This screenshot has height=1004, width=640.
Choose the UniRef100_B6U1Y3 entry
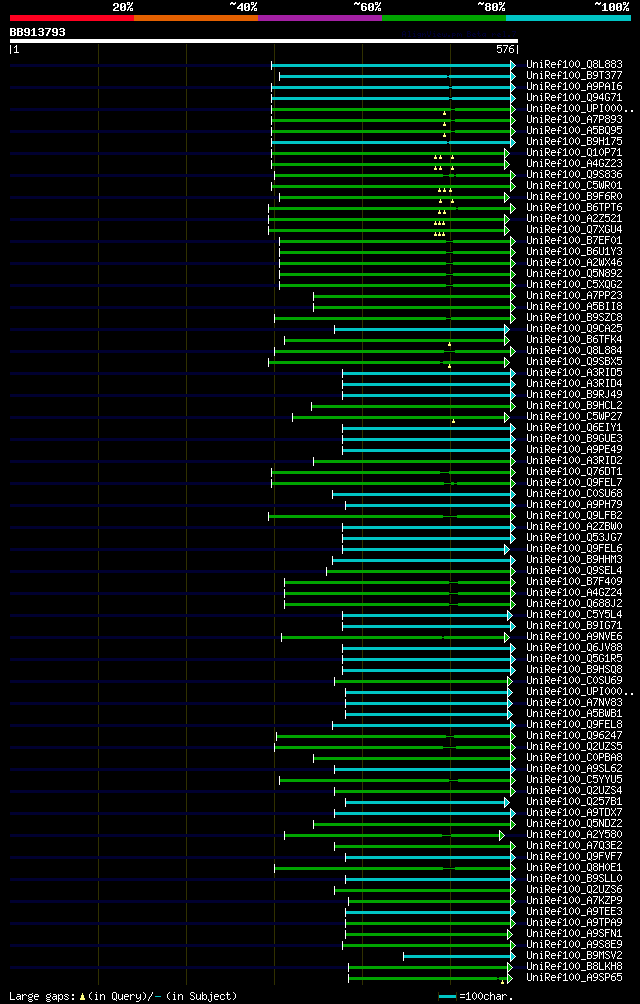coord(574,251)
